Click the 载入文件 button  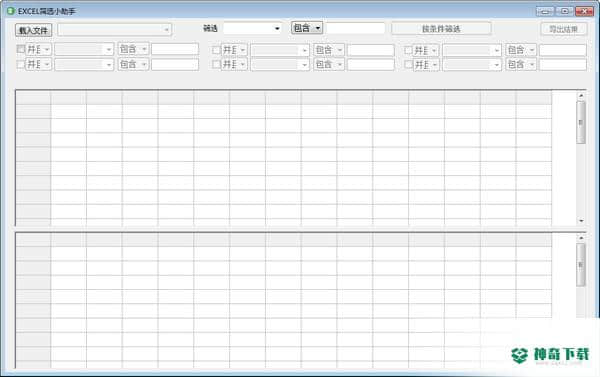(x=34, y=30)
